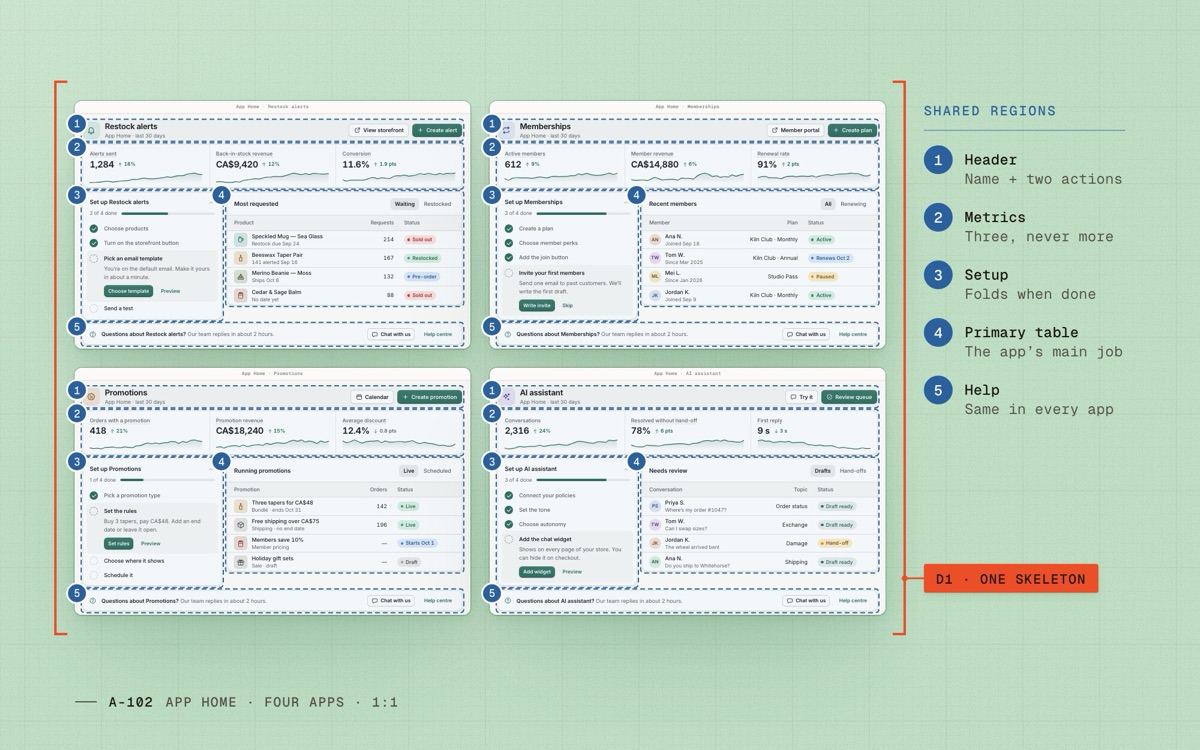
Task: Click the Create plan button
Action: click(853, 130)
